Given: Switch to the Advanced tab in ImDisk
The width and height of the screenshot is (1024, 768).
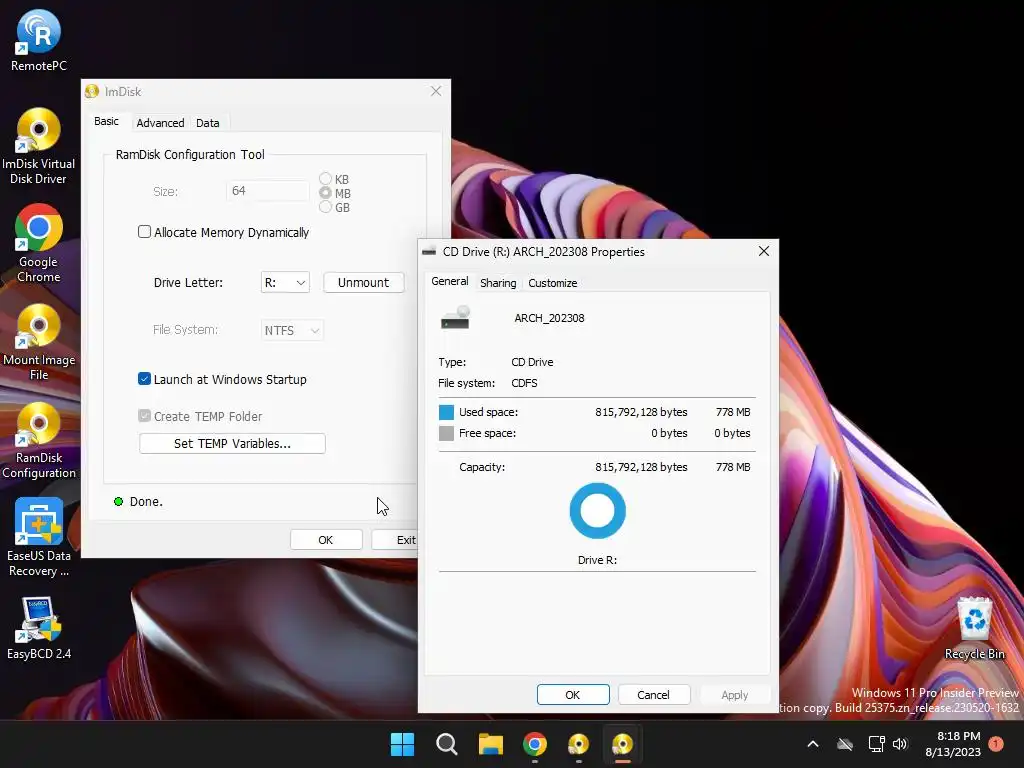Looking at the screenshot, I should [x=160, y=123].
